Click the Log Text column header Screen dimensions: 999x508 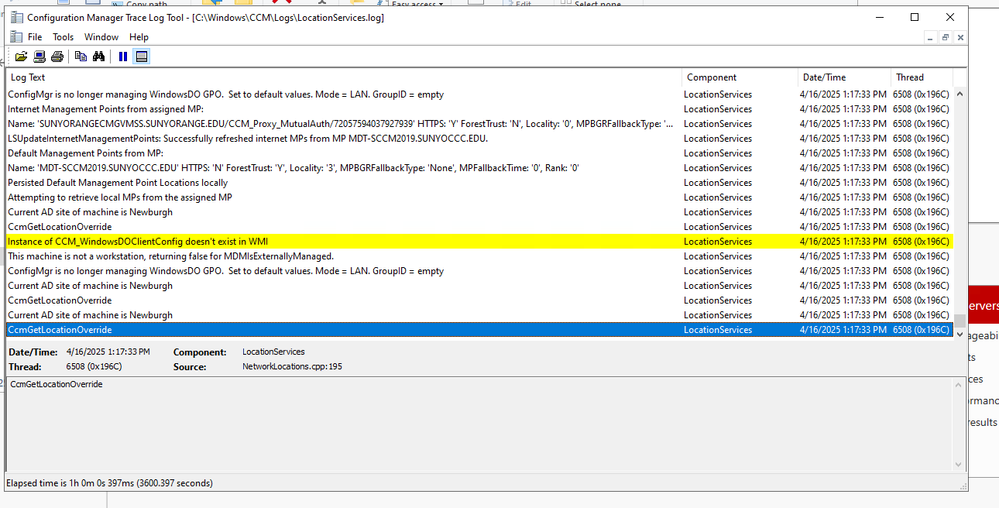pyautogui.click(x=344, y=77)
